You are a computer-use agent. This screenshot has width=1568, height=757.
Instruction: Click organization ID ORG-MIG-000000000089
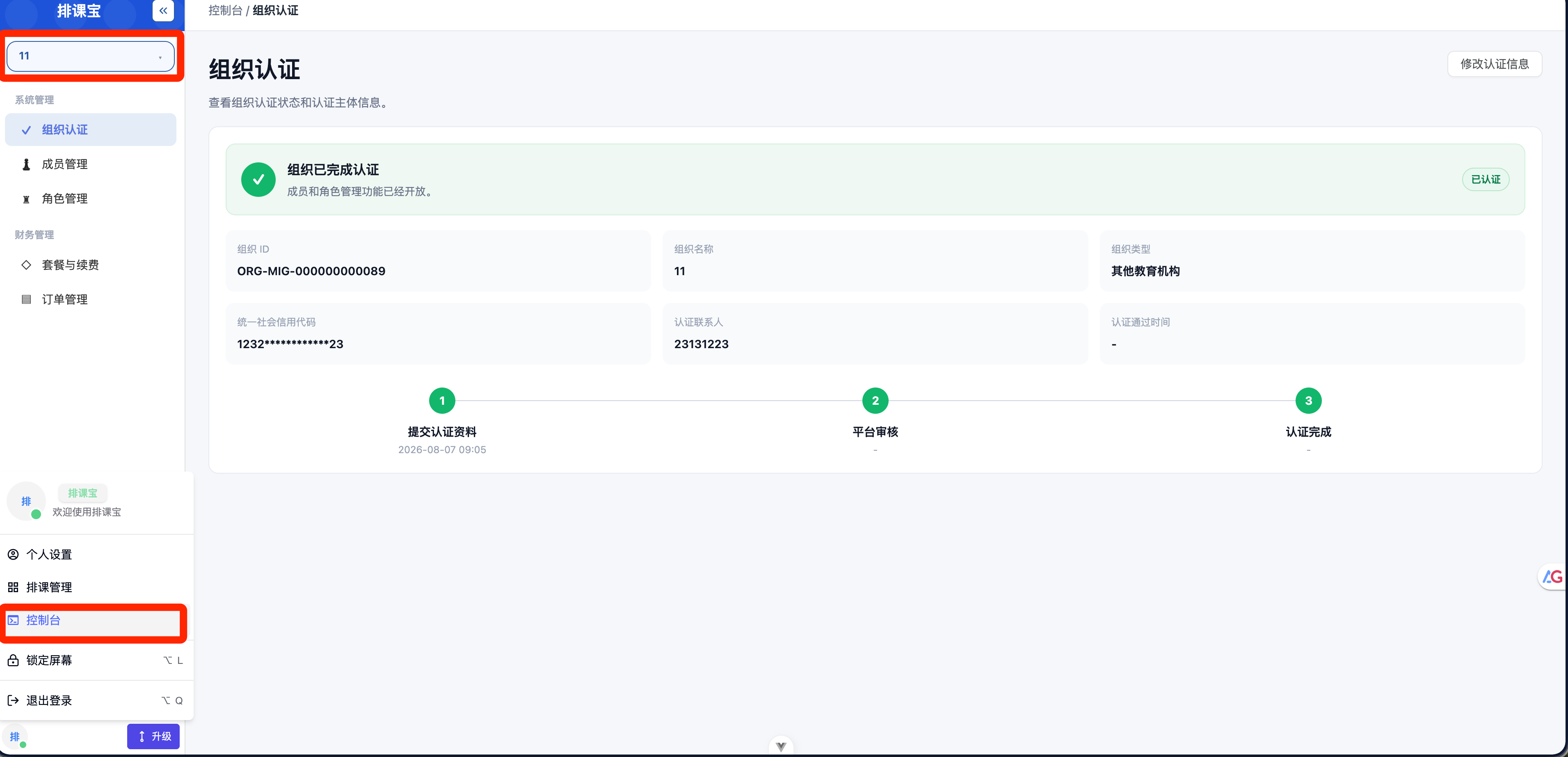[311, 271]
